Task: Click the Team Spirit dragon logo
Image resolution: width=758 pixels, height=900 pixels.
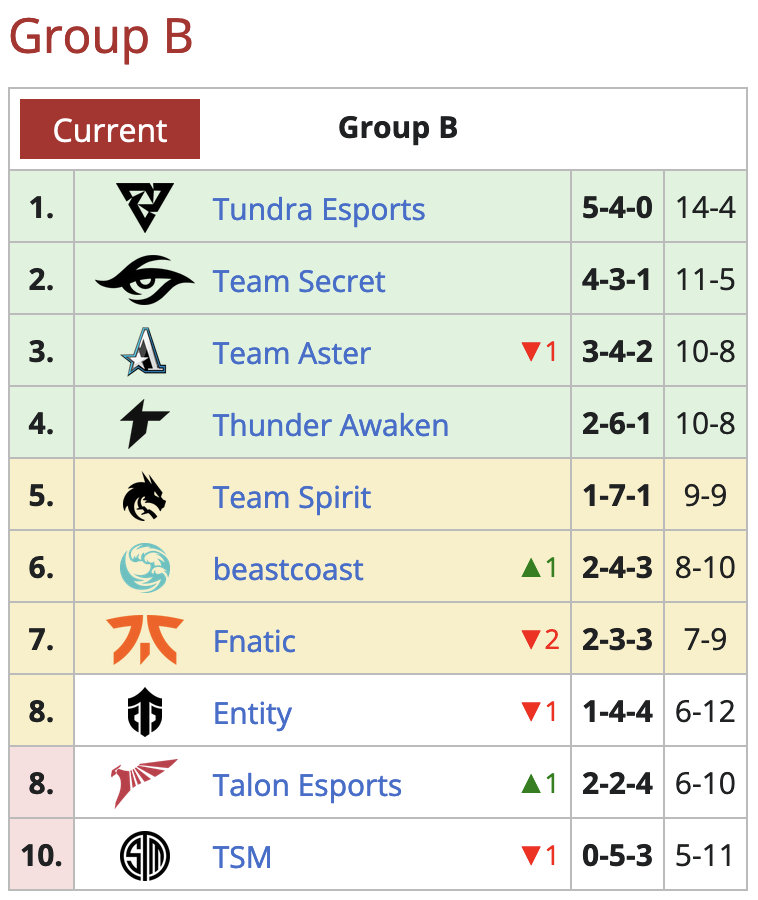Action: click(144, 497)
